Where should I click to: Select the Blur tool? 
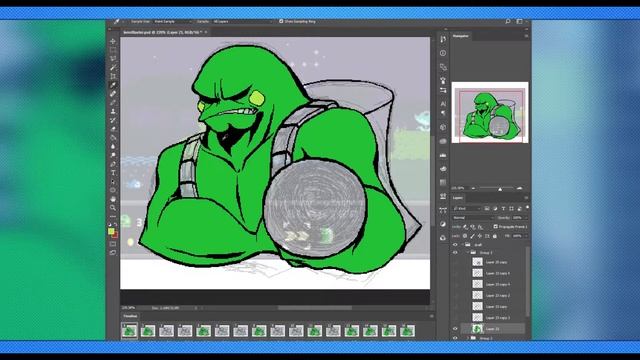coord(113,146)
